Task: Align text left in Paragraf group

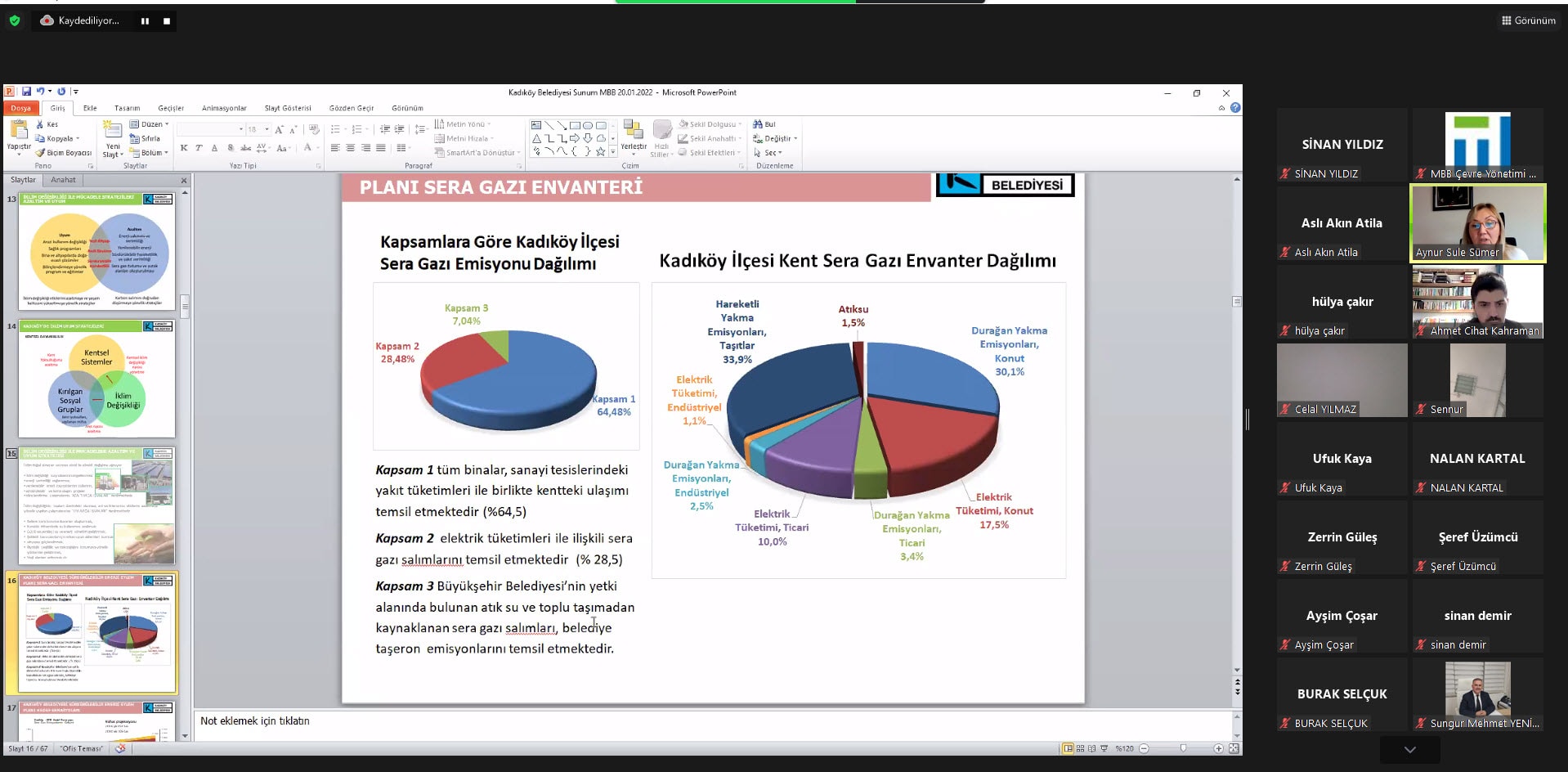Action: [335, 148]
